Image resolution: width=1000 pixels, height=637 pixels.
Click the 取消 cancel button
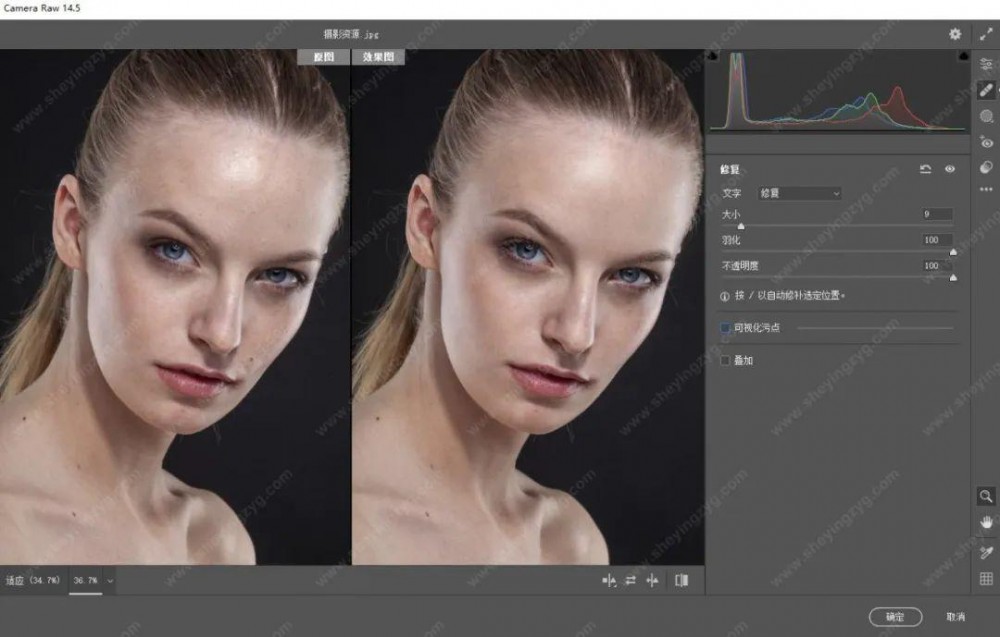click(x=956, y=617)
